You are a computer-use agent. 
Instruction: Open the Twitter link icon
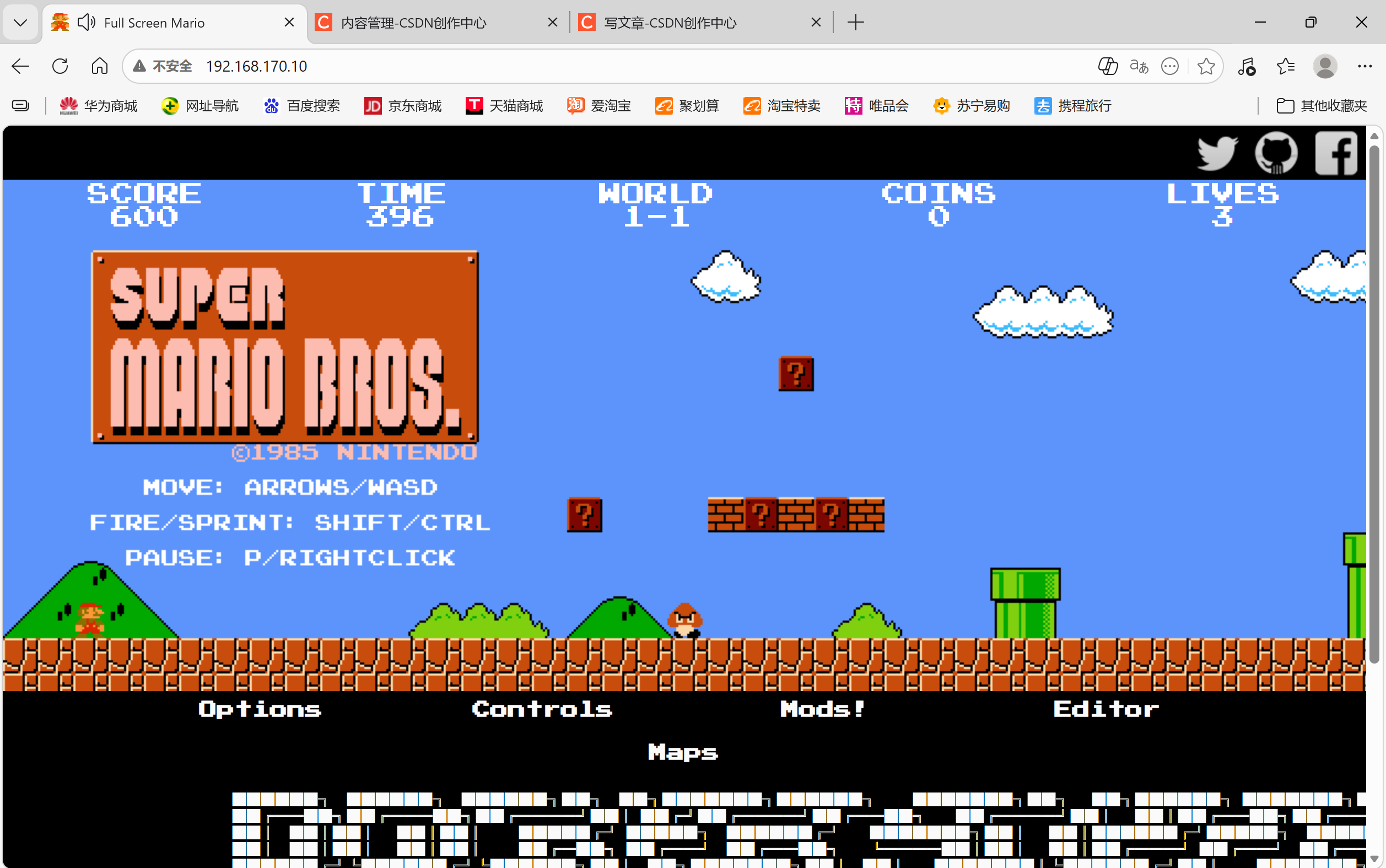[x=1217, y=153]
